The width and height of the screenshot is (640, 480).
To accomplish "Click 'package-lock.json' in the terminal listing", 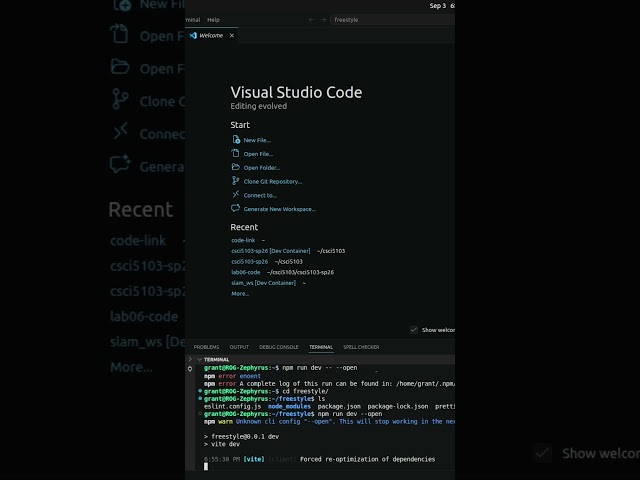I will (x=398, y=407).
